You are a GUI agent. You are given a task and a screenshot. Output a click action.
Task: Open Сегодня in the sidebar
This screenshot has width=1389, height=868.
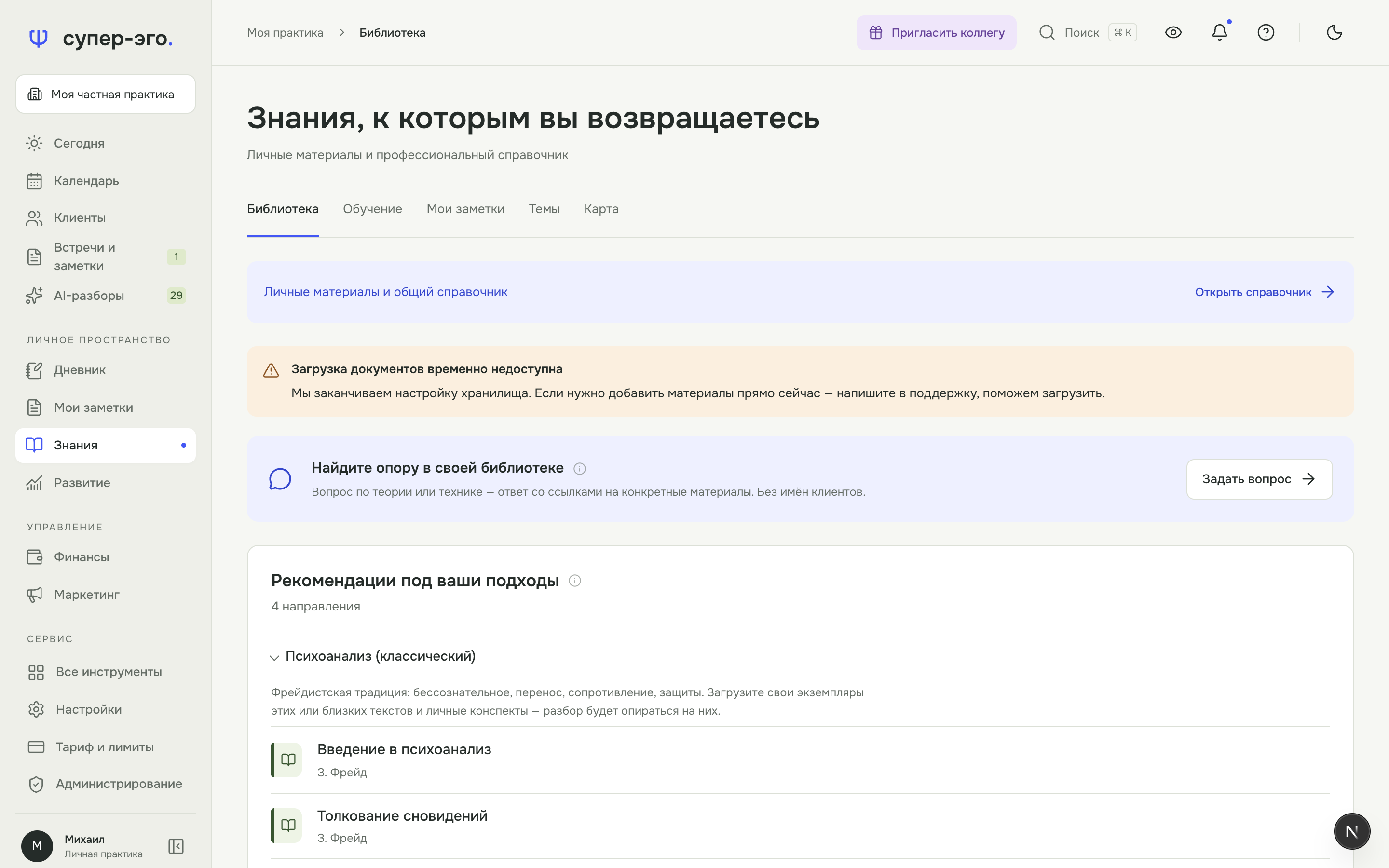(106, 143)
